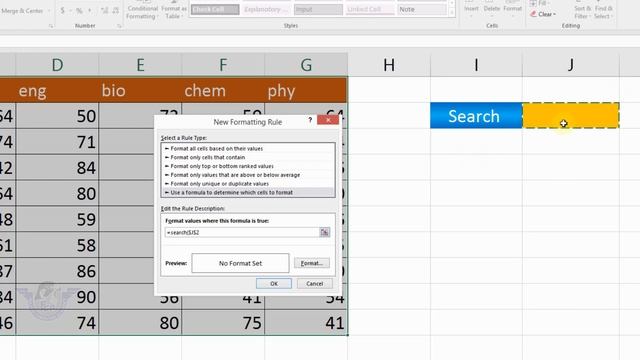Select column F header
The height and width of the screenshot is (360, 640).
coord(223,64)
